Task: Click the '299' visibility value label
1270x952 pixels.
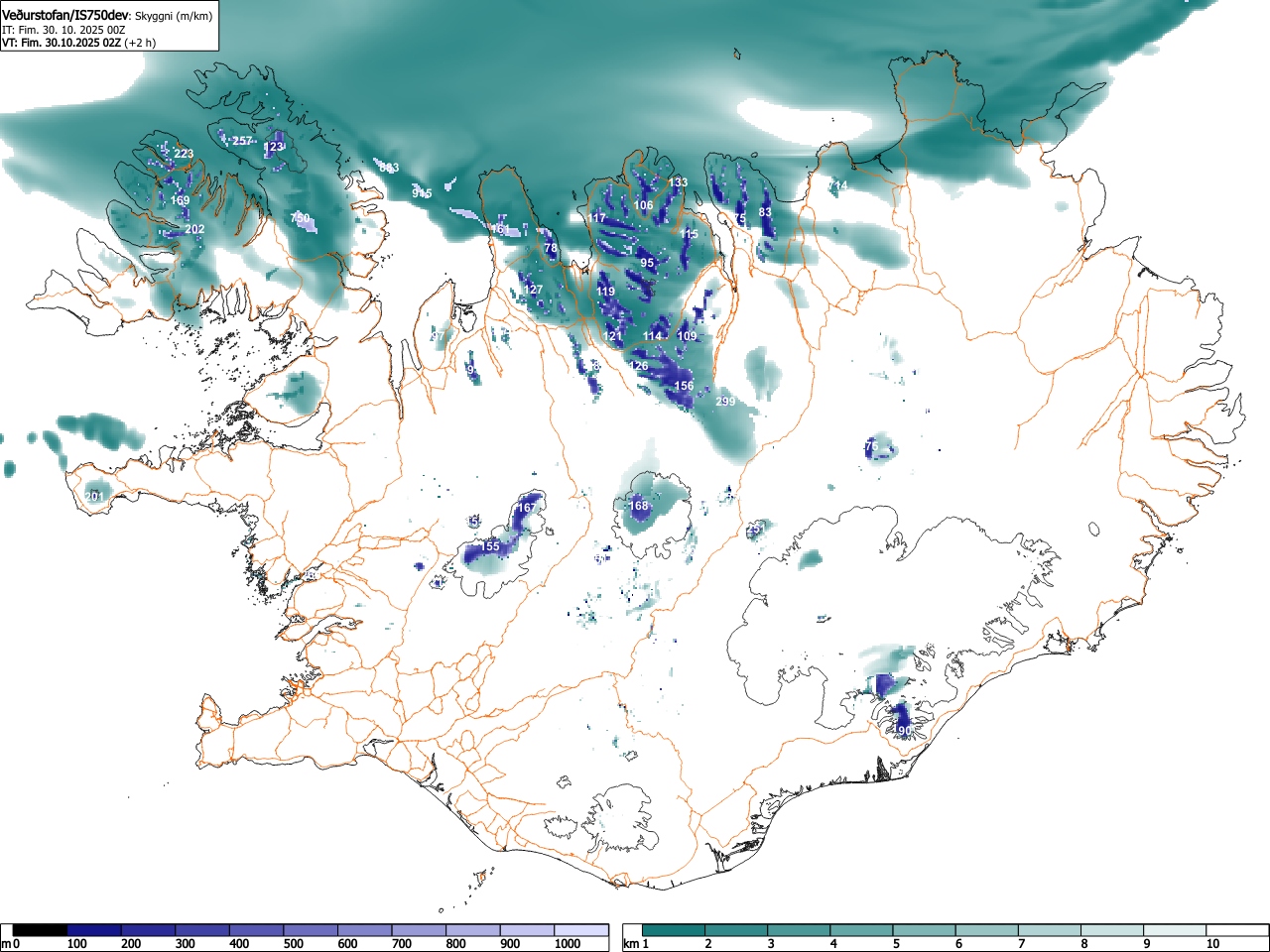Action: 725,401
